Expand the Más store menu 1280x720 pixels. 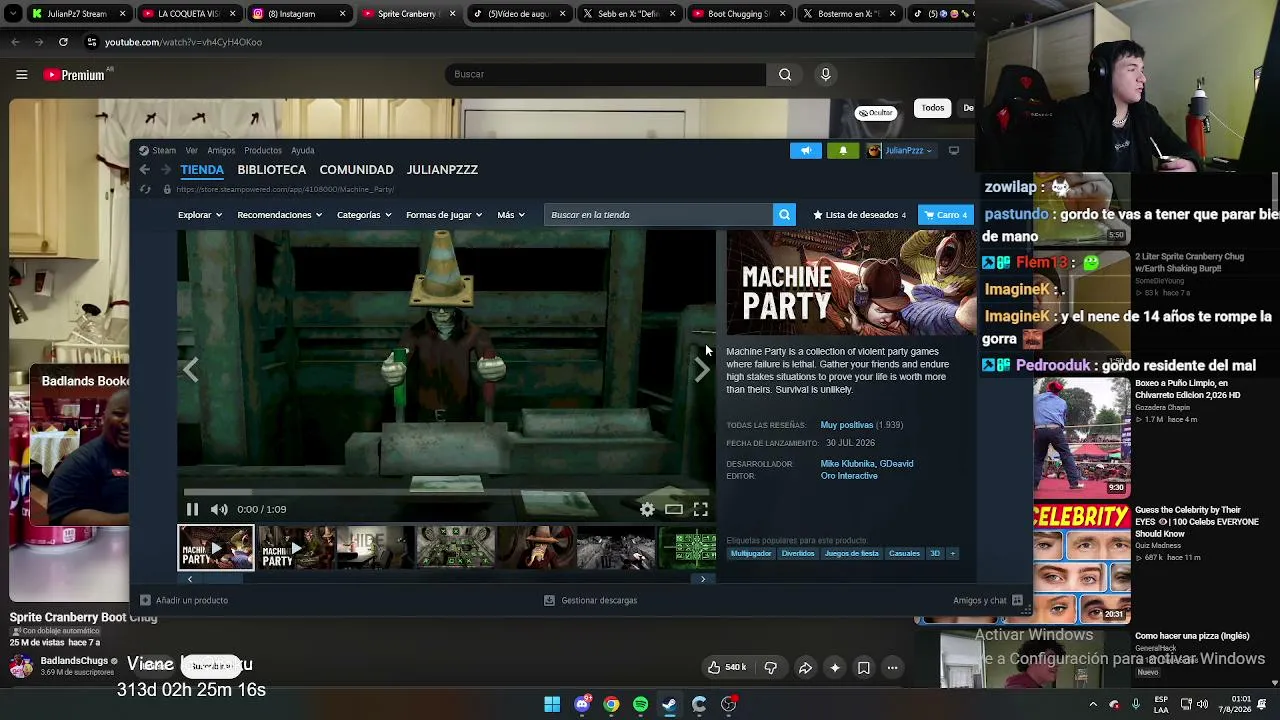511,215
